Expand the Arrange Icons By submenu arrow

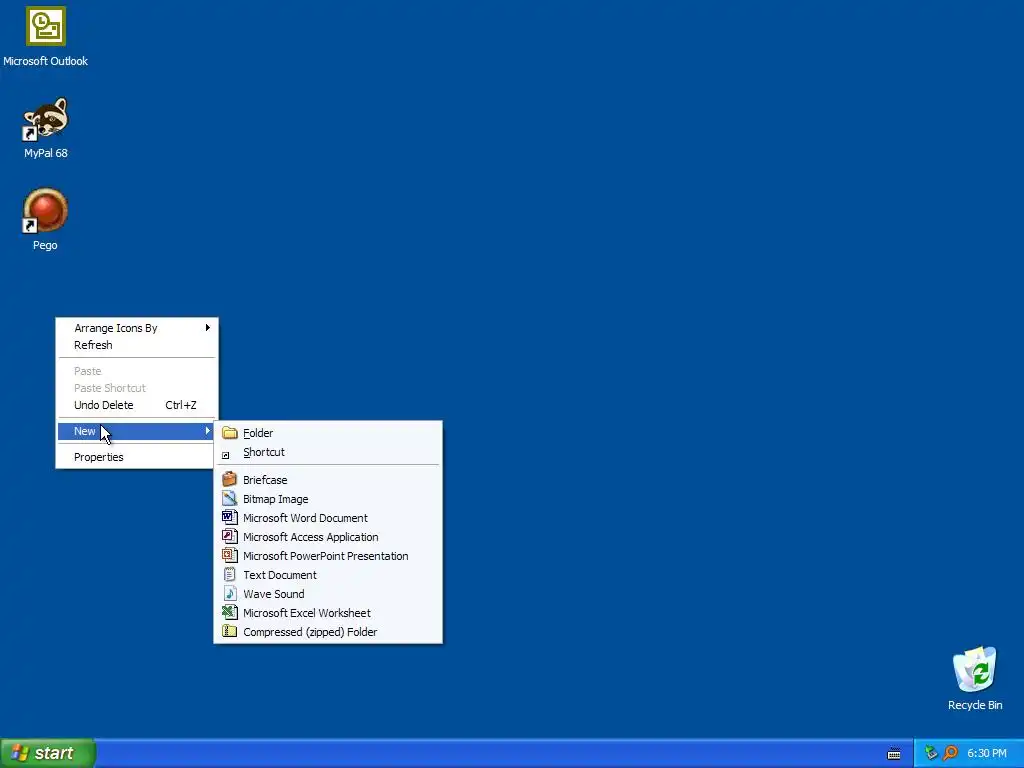(208, 327)
